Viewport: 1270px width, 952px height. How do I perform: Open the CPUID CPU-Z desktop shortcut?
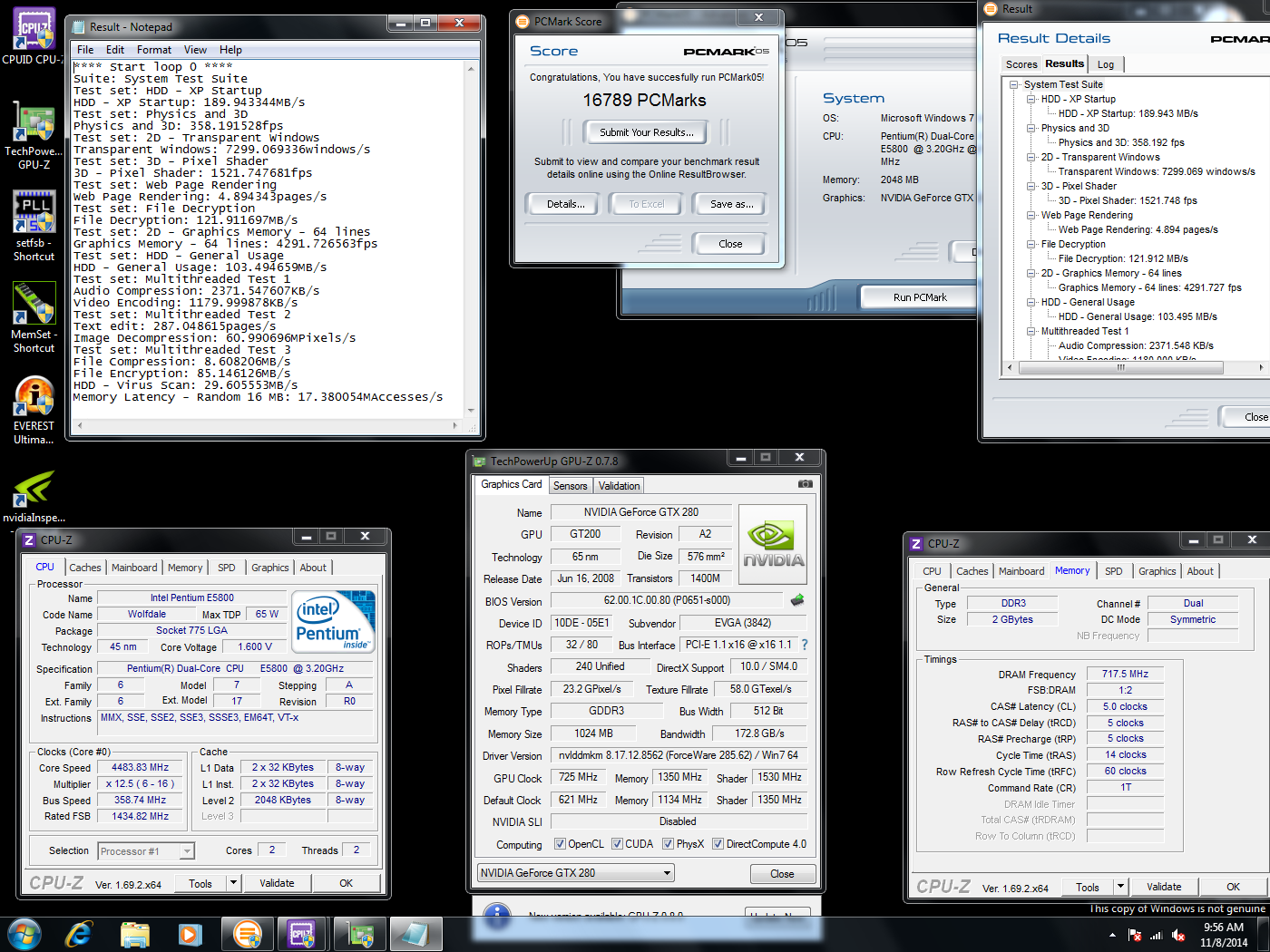pyautogui.click(x=34, y=36)
